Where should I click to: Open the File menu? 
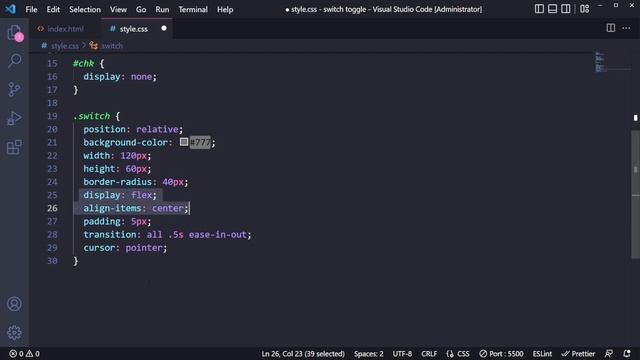pyautogui.click(x=31, y=9)
